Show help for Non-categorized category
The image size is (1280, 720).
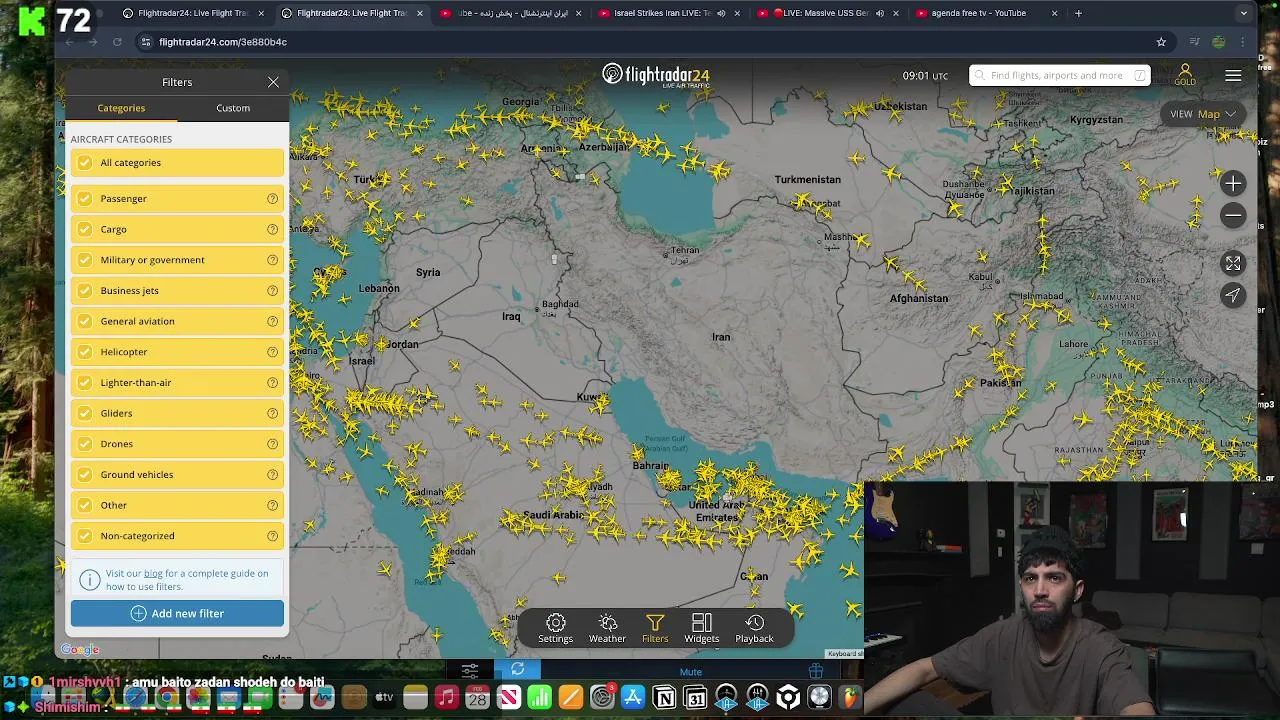[272, 536]
